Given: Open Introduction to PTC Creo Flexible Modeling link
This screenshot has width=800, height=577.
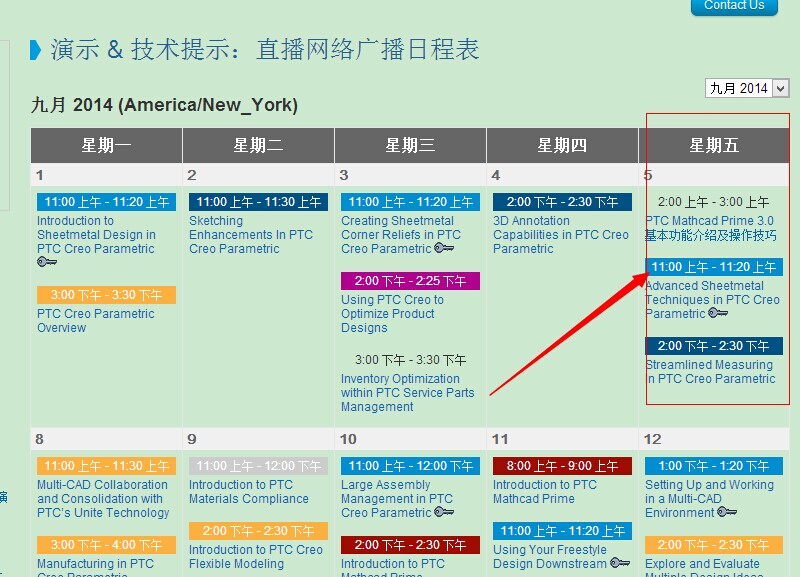Looking at the screenshot, I should click(x=256, y=557).
